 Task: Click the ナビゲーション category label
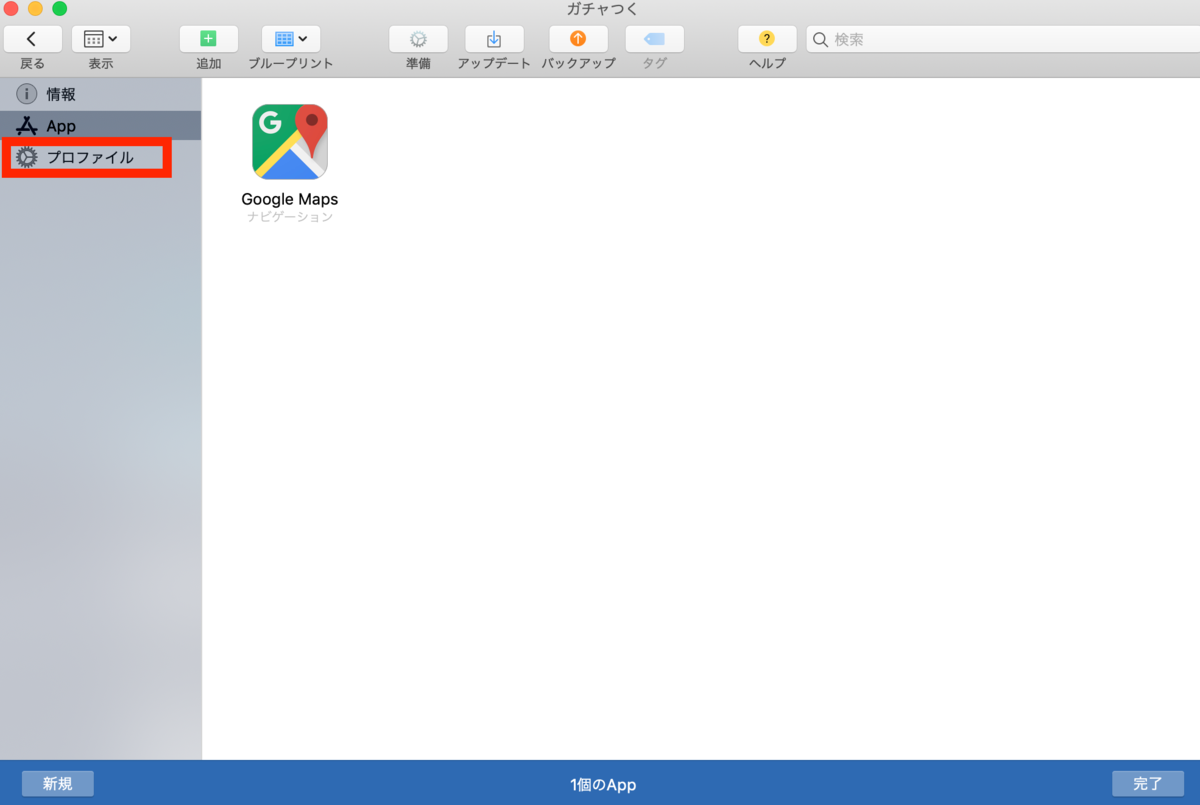pyautogui.click(x=290, y=216)
